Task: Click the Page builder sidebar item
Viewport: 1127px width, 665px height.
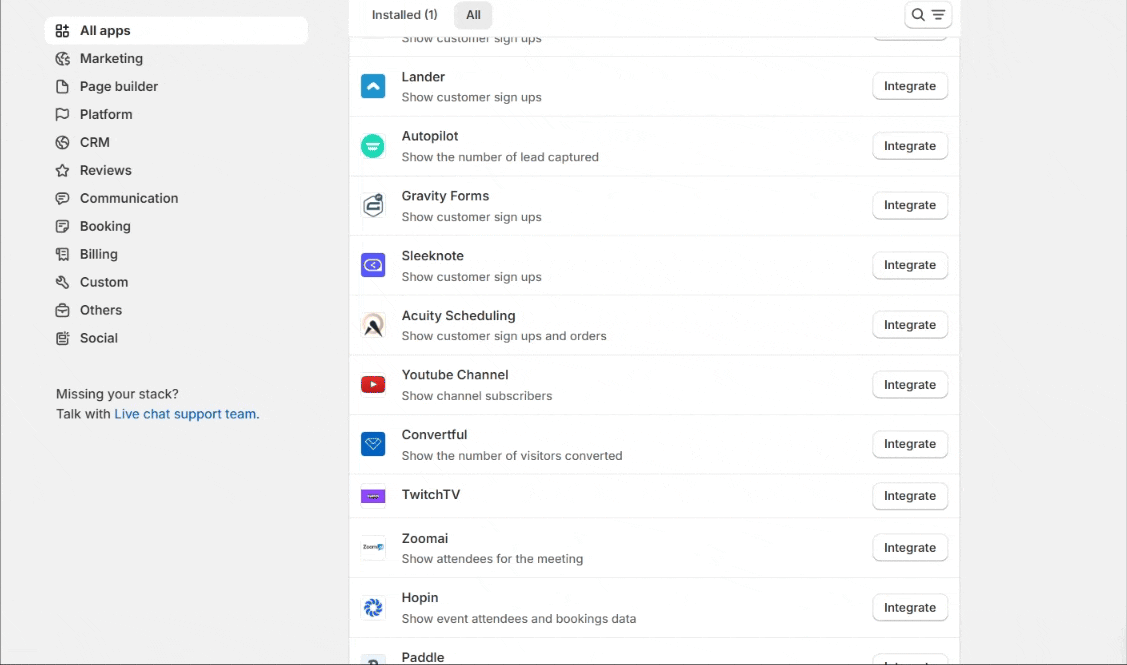Action: pyautogui.click(x=119, y=87)
